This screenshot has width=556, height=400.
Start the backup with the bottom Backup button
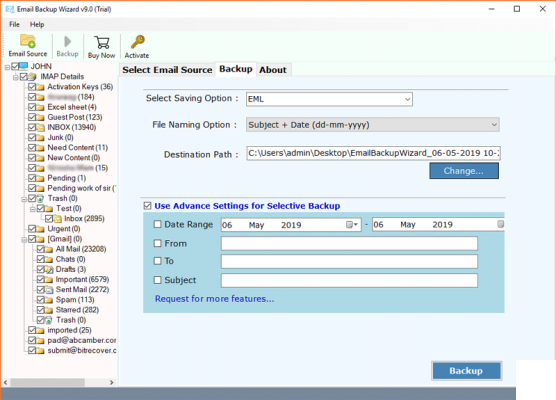[x=466, y=371]
